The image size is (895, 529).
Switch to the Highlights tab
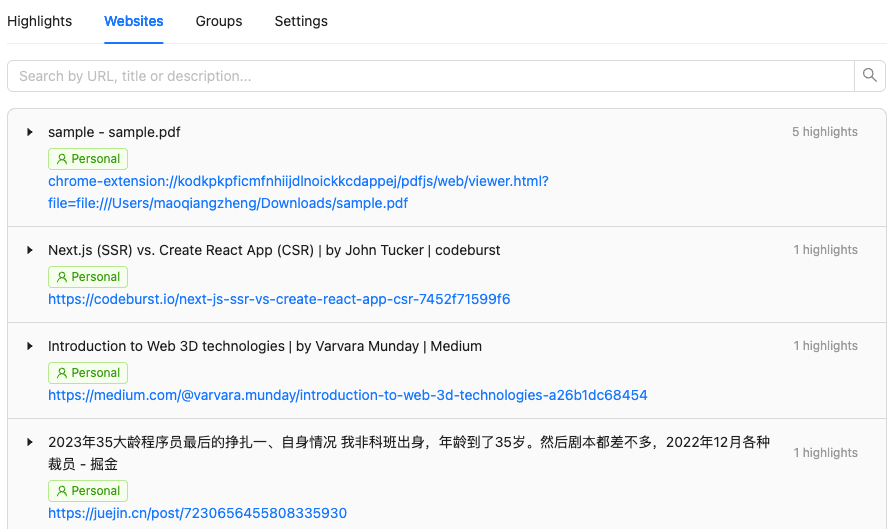pyautogui.click(x=40, y=21)
